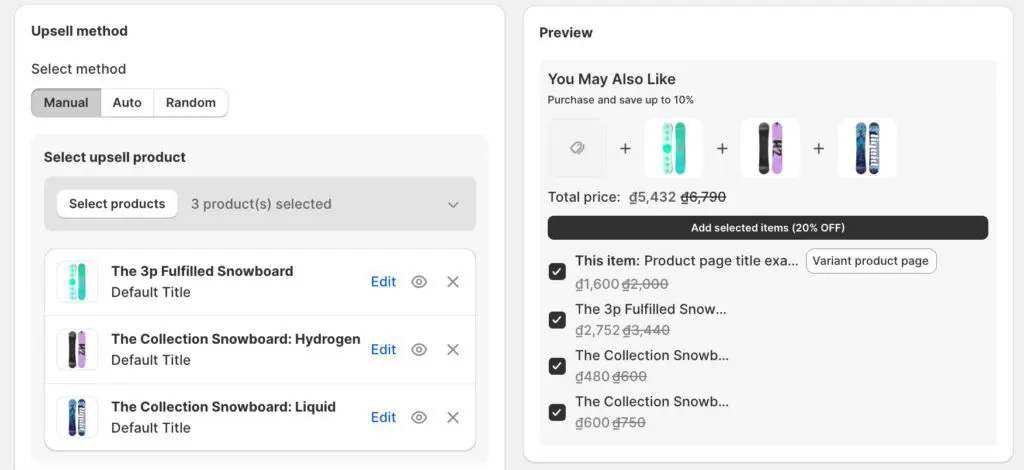Screen dimensions: 1024x470
Task: Click the Select products button
Action: pyautogui.click(x=117, y=204)
